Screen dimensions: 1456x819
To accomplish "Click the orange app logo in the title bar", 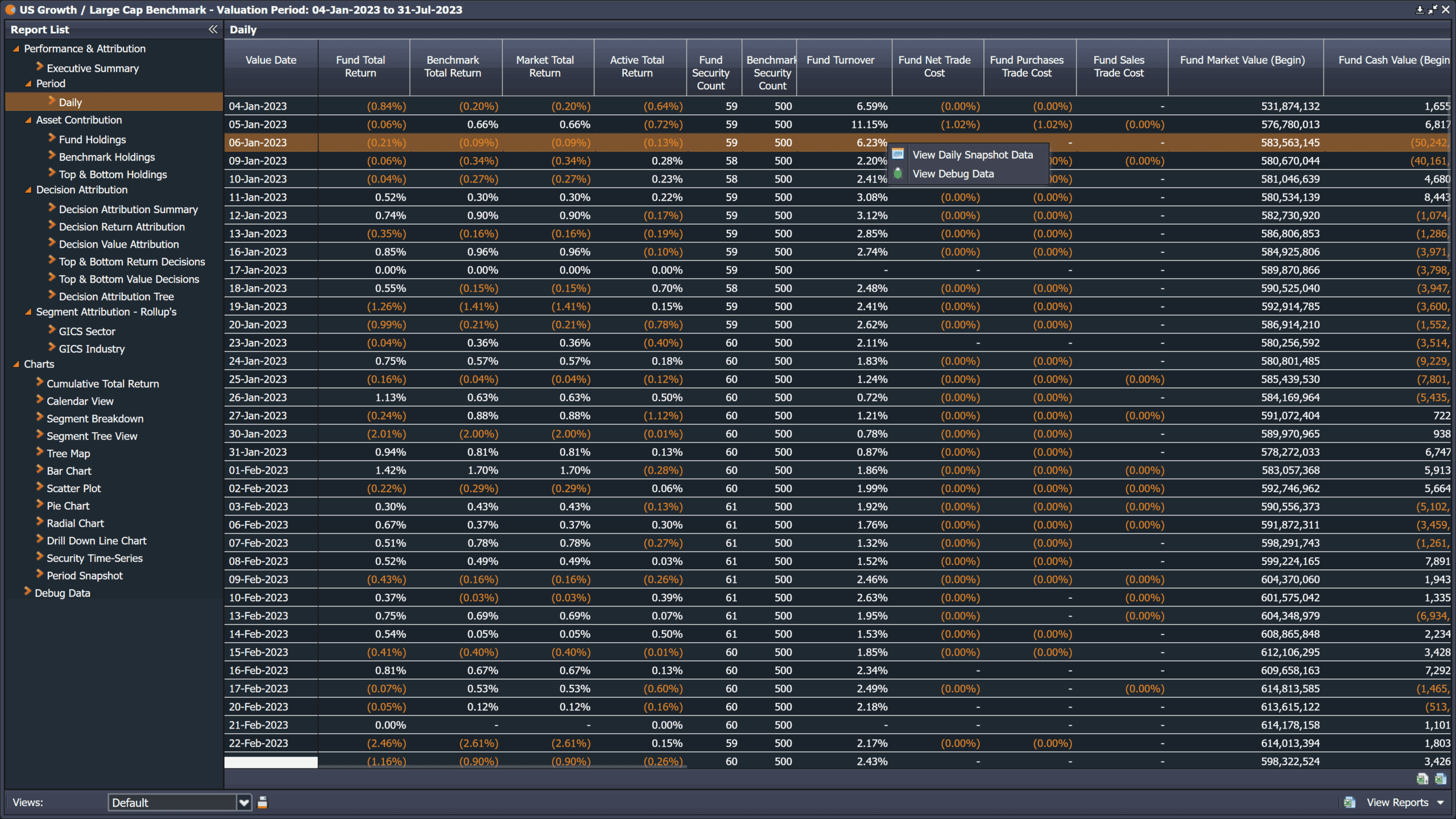I will [10, 10].
